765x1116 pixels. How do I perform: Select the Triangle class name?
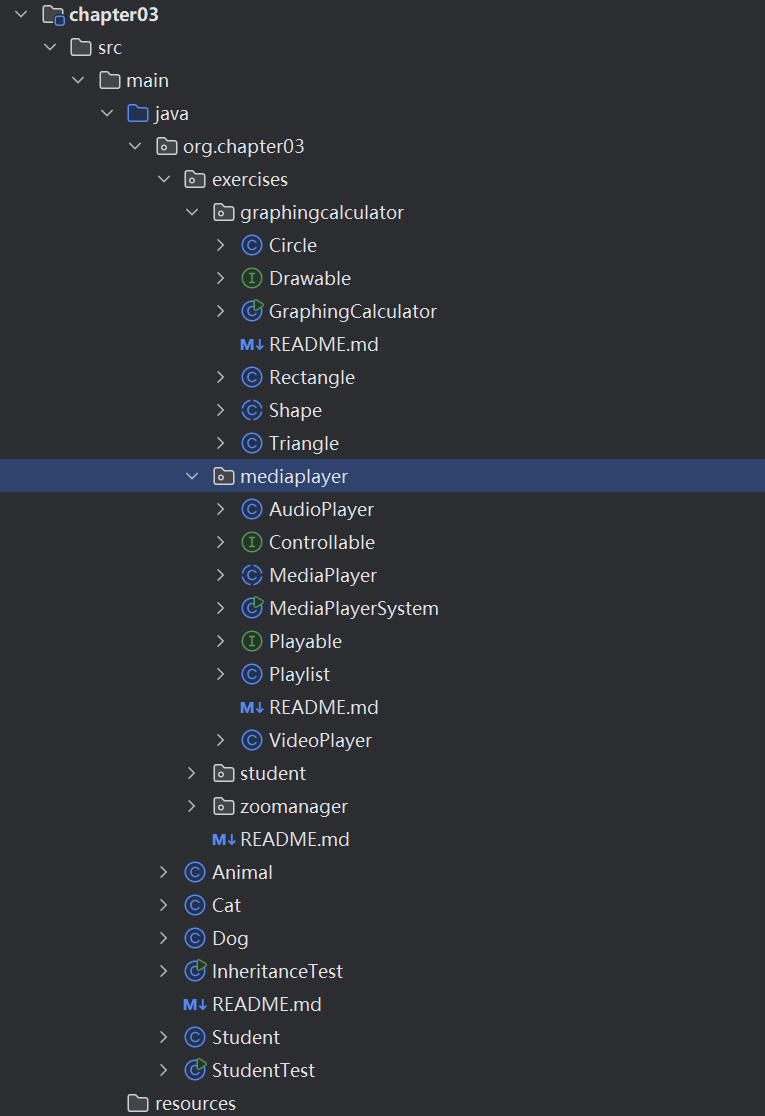tap(304, 444)
